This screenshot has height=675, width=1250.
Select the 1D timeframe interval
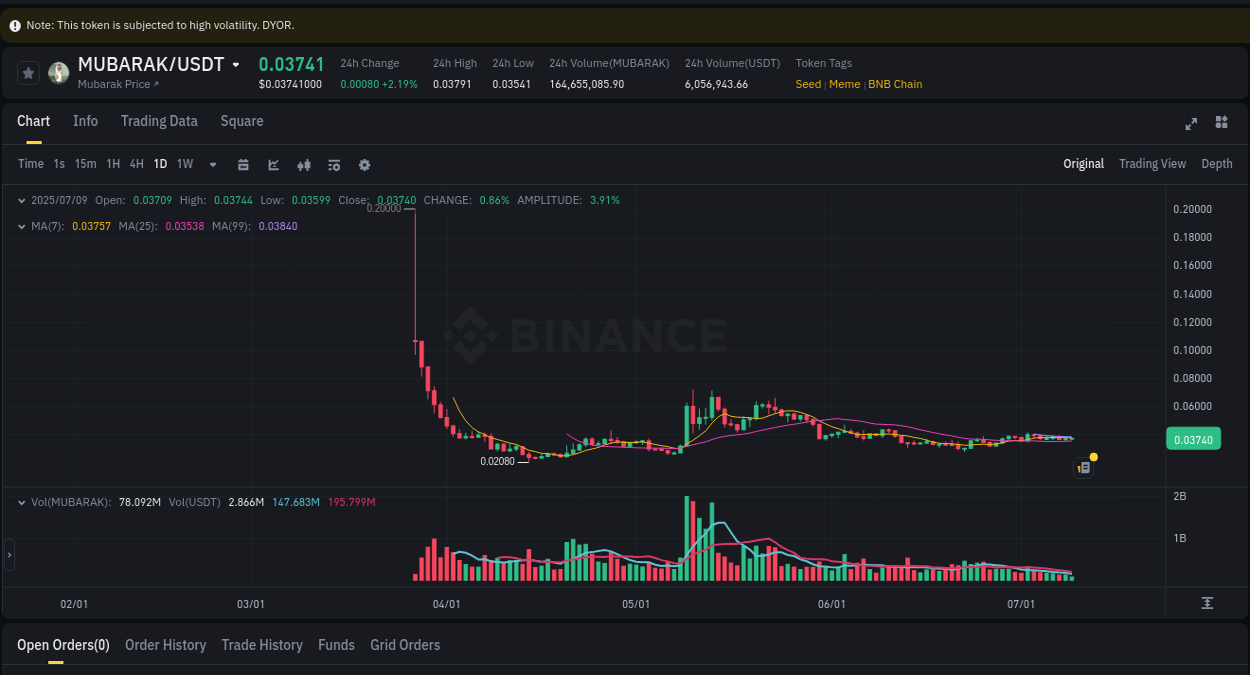click(x=160, y=163)
